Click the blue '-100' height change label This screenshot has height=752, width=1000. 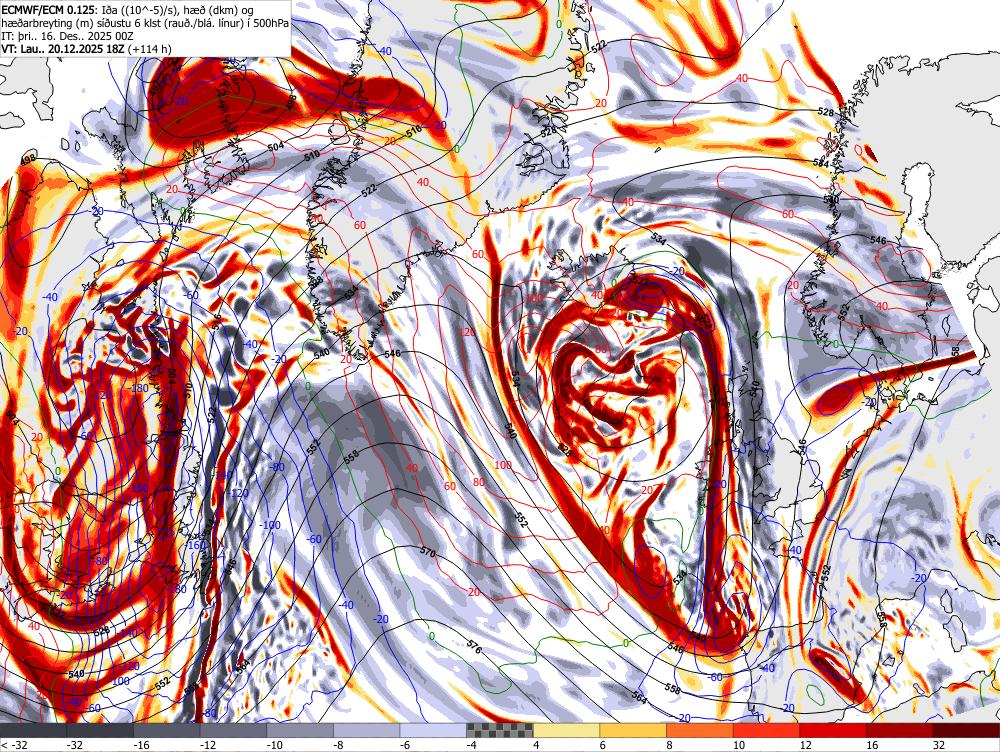[270, 525]
